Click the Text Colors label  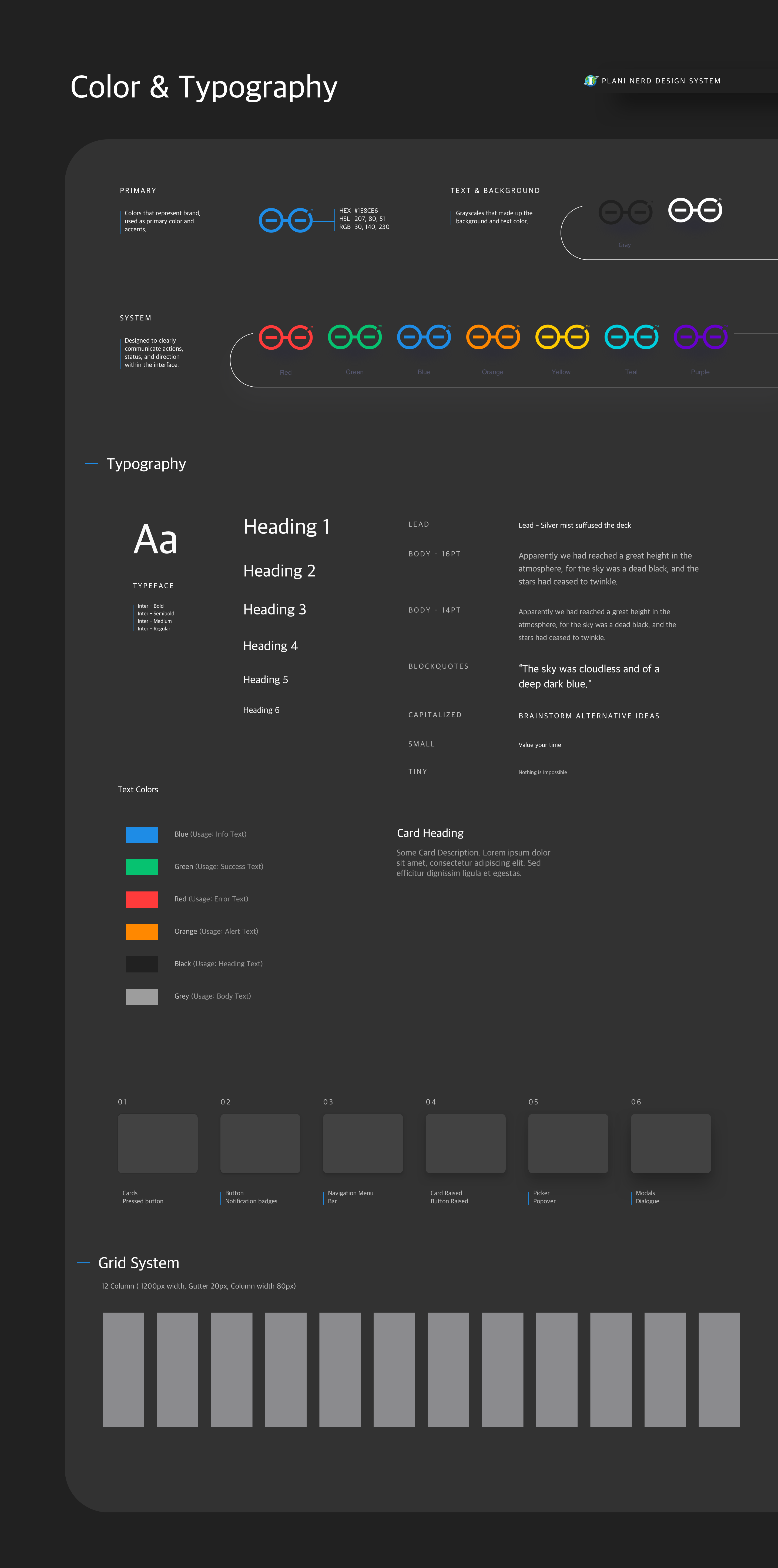(x=138, y=789)
